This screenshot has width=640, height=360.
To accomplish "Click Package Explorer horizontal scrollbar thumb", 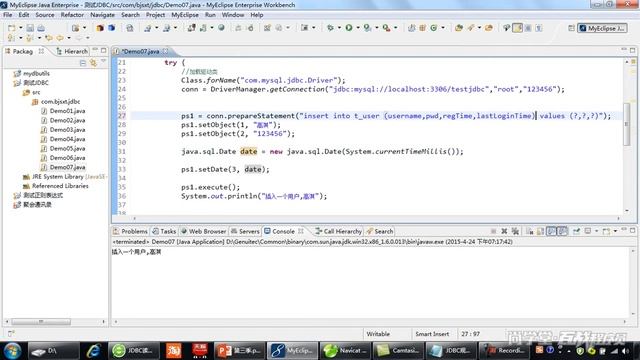I will 41,322.
